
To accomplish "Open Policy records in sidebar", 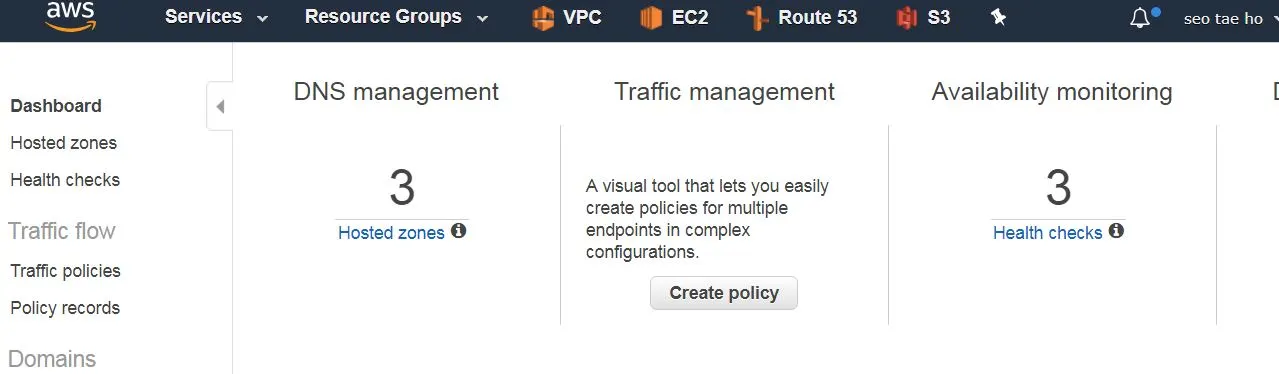I will pos(65,308).
